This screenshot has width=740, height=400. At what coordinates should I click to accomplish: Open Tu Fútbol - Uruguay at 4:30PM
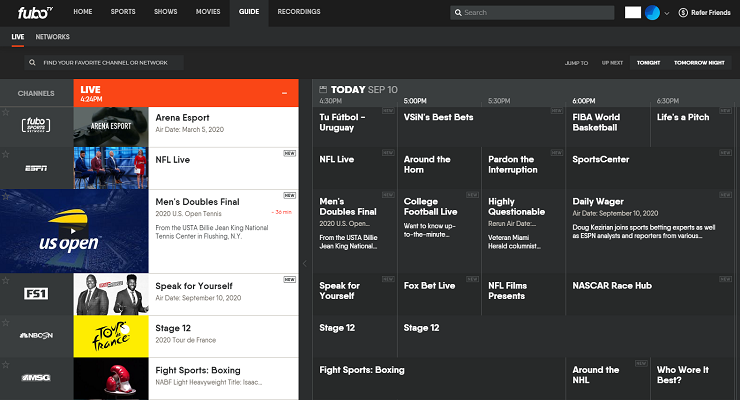(x=354, y=127)
